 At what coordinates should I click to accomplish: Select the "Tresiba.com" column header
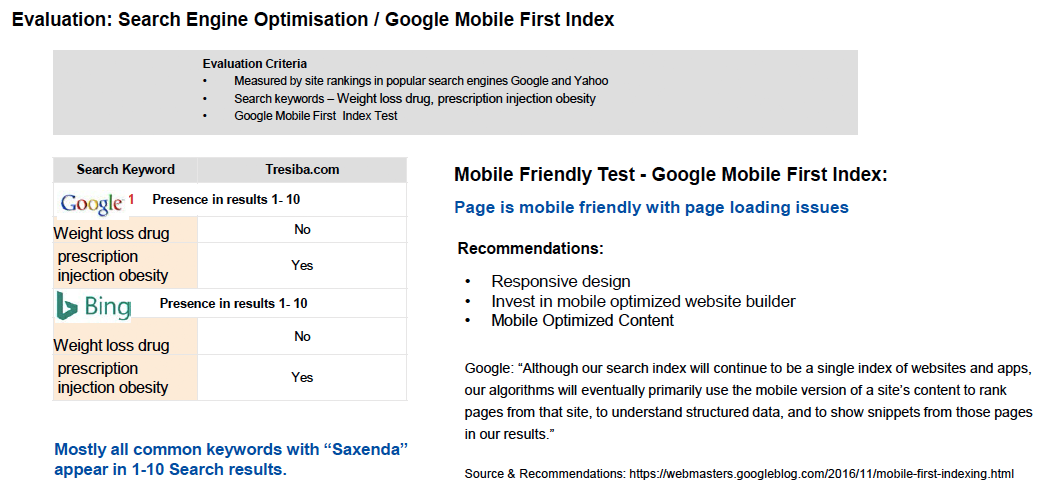pos(302,170)
